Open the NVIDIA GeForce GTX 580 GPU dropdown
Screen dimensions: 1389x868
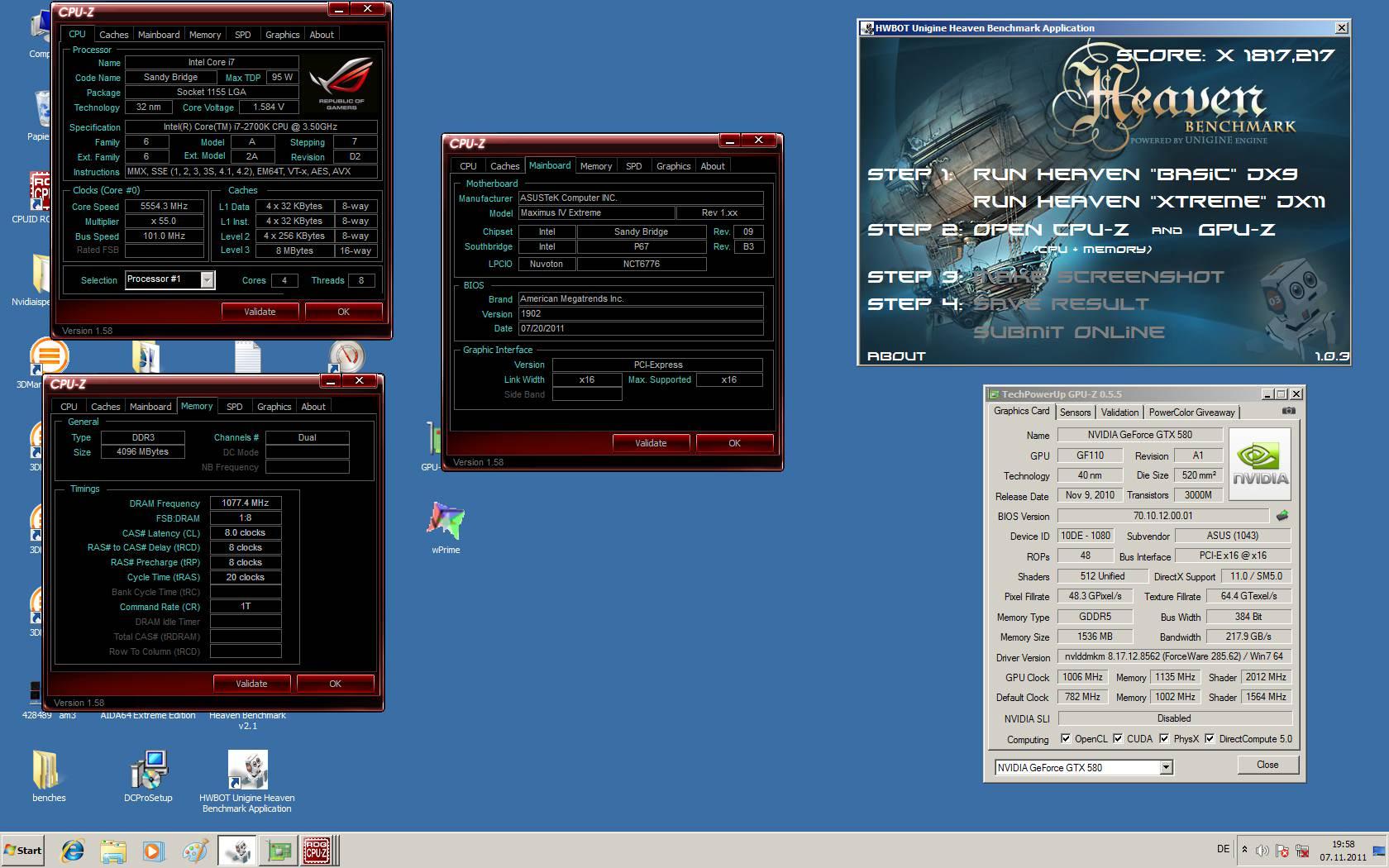click(1166, 768)
